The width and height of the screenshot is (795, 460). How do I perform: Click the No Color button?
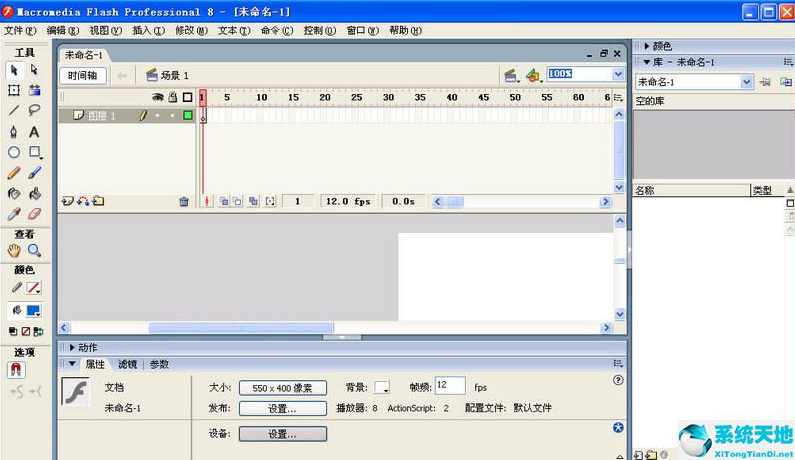click(25, 331)
